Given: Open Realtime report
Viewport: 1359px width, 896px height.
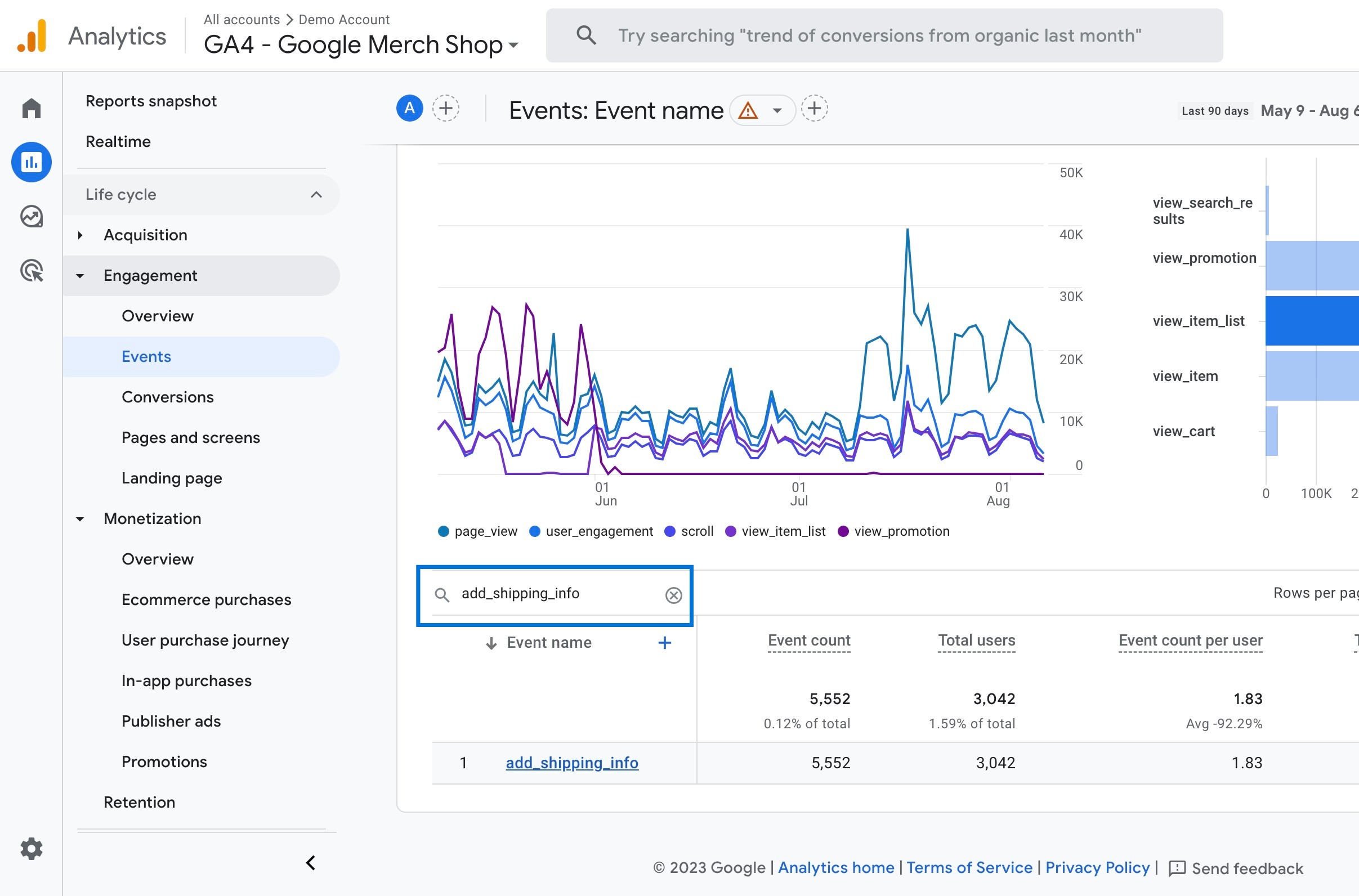Looking at the screenshot, I should tap(118, 142).
